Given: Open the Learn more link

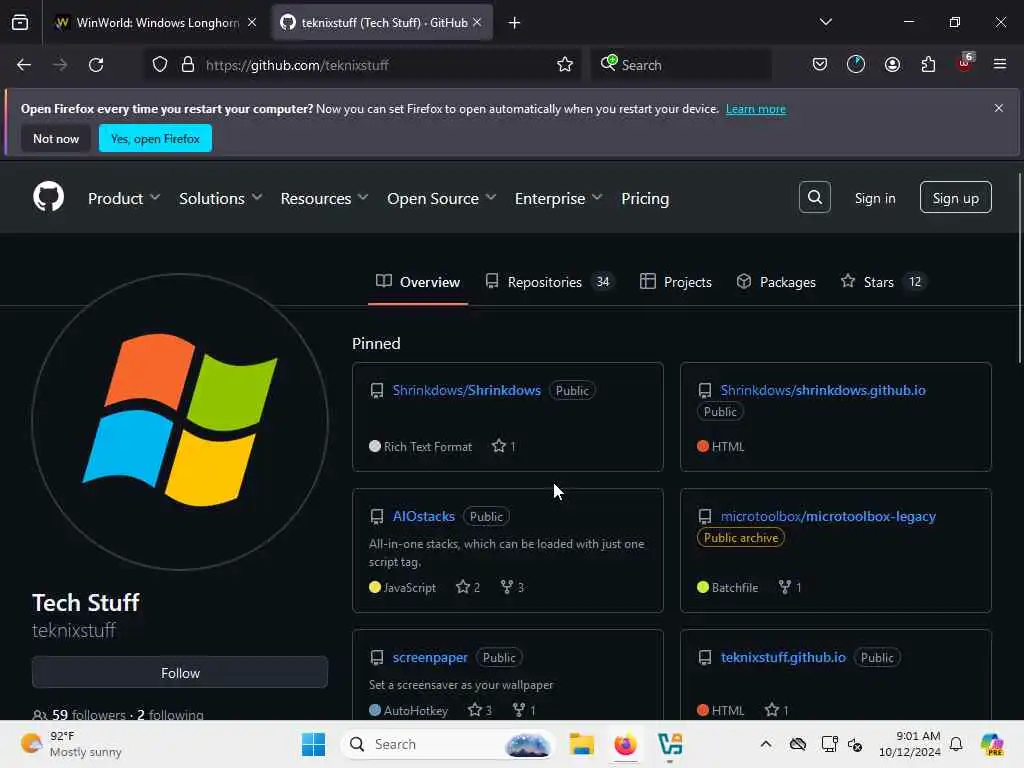Looking at the screenshot, I should click(x=756, y=109).
